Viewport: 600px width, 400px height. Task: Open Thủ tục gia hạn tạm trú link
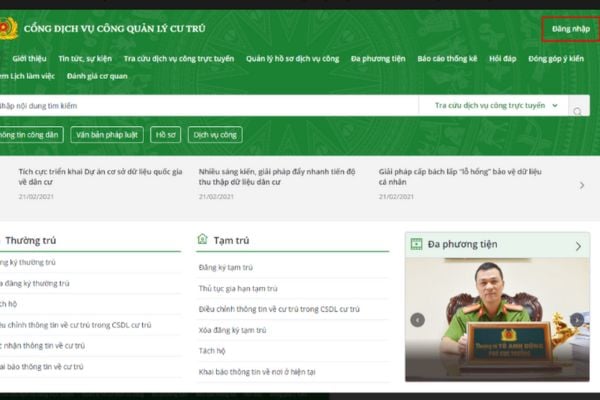click(238, 289)
